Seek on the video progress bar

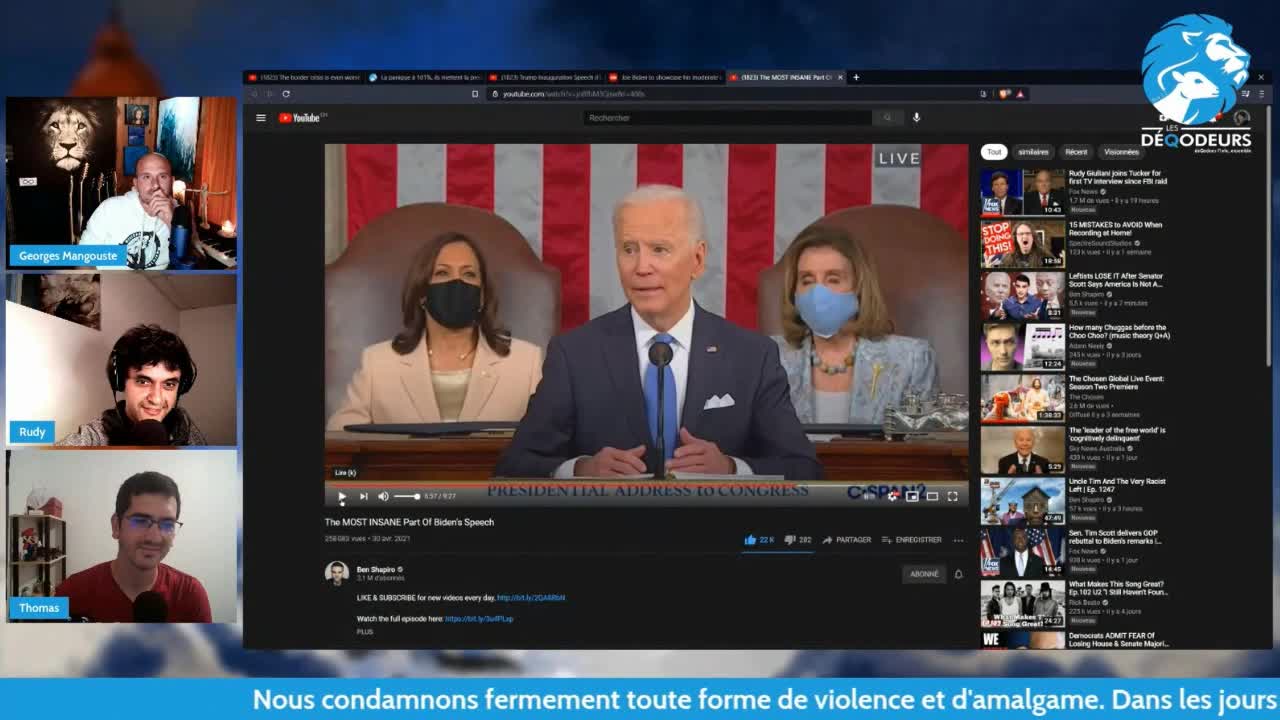click(646, 485)
